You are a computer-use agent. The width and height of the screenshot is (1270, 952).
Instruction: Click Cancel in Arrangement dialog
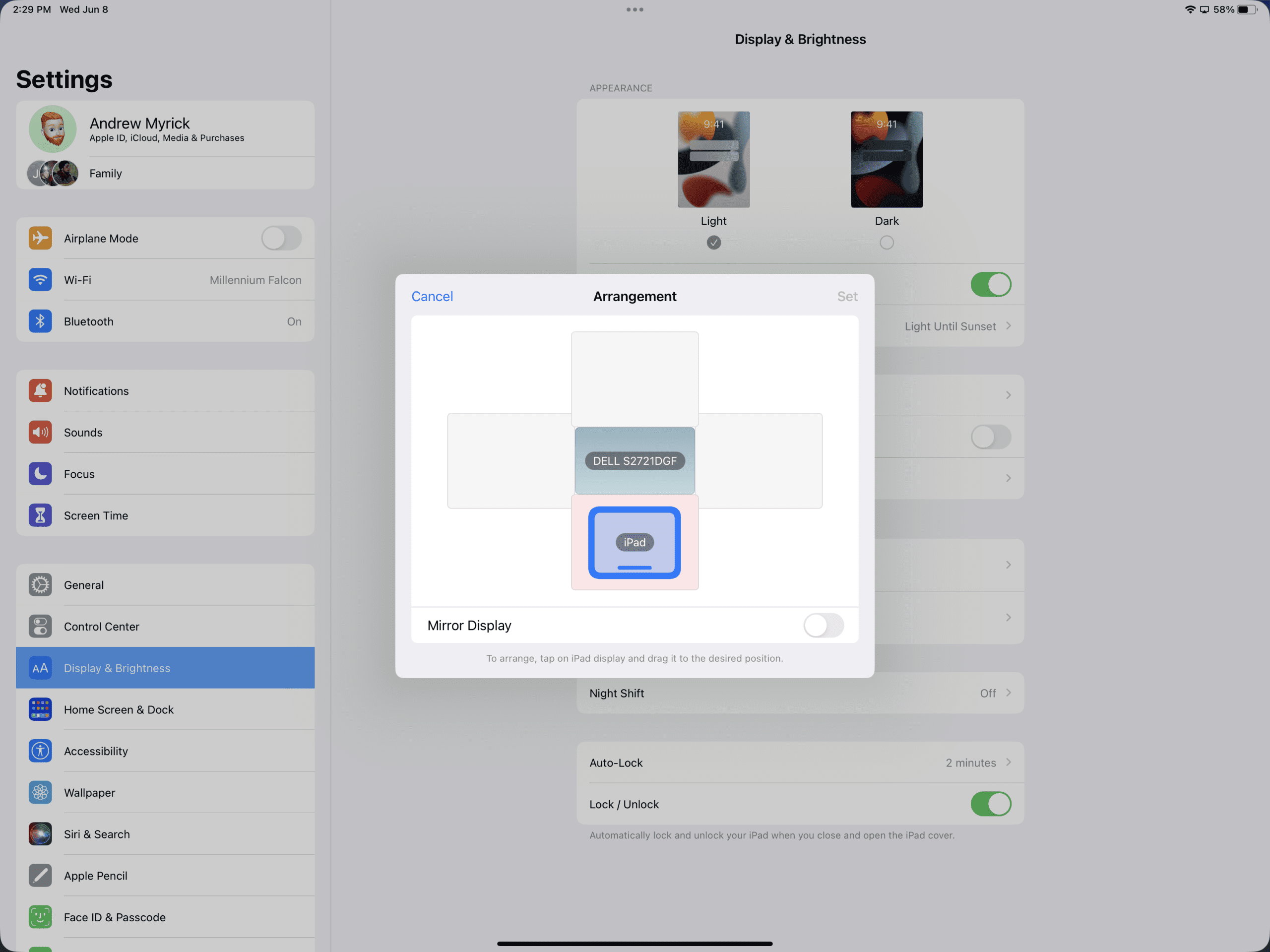(x=432, y=295)
